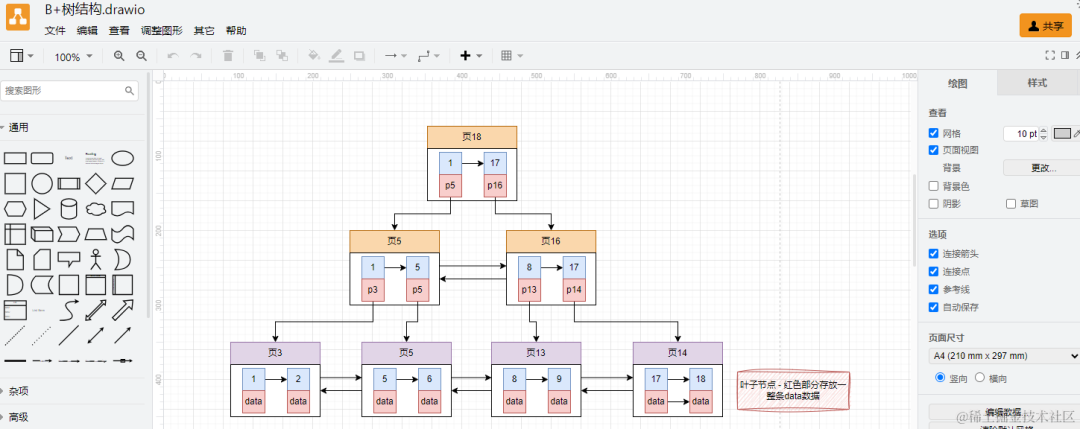Image resolution: width=1080 pixels, height=429 pixels.
Task: Select the triangle shape in palette
Action: point(42,209)
